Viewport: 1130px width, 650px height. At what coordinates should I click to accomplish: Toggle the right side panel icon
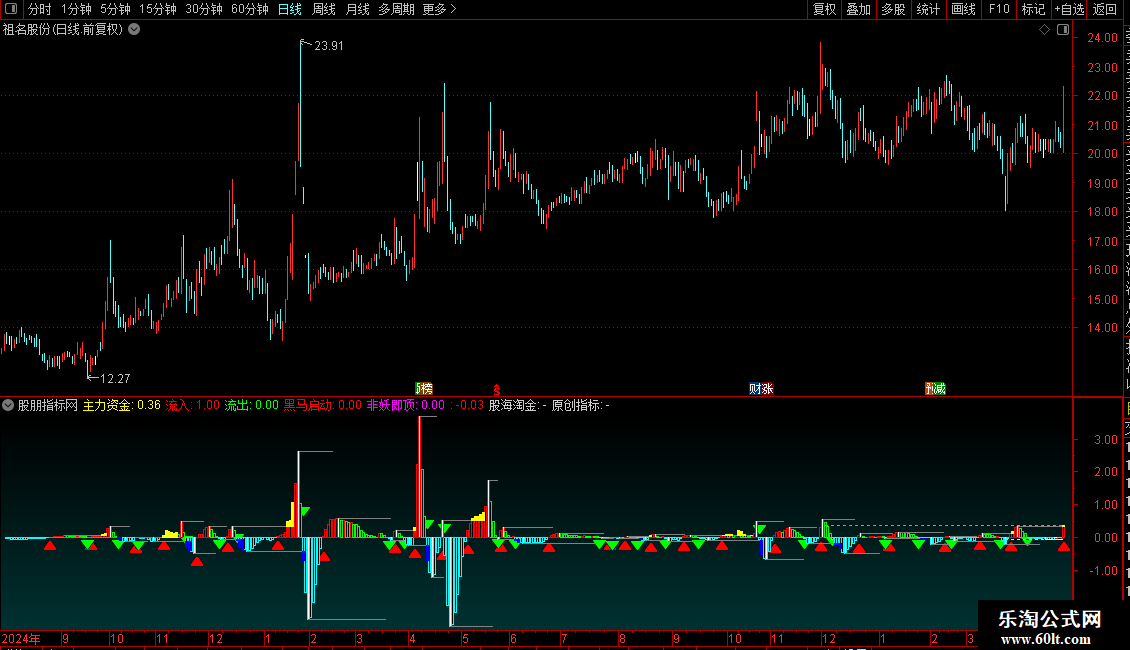pos(1063,30)
